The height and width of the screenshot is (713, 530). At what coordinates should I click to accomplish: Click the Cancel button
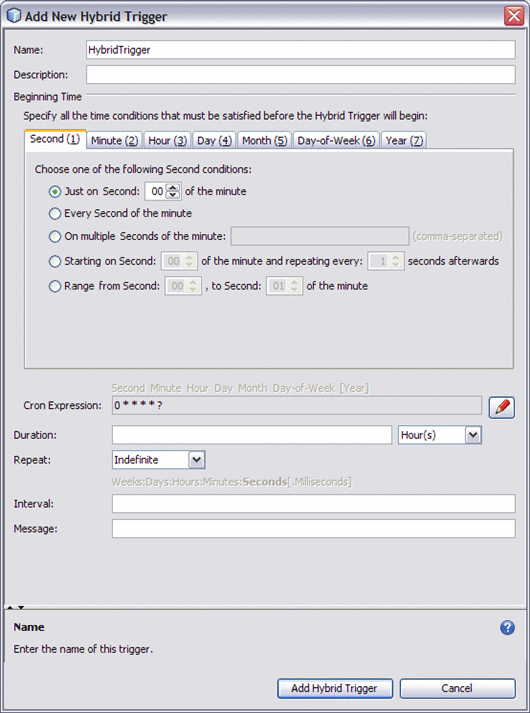457,688
